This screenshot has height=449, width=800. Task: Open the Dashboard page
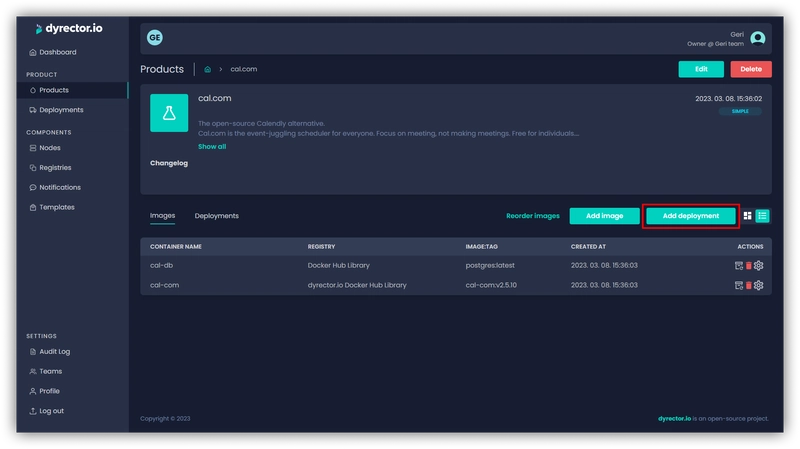tap(53, 52)
